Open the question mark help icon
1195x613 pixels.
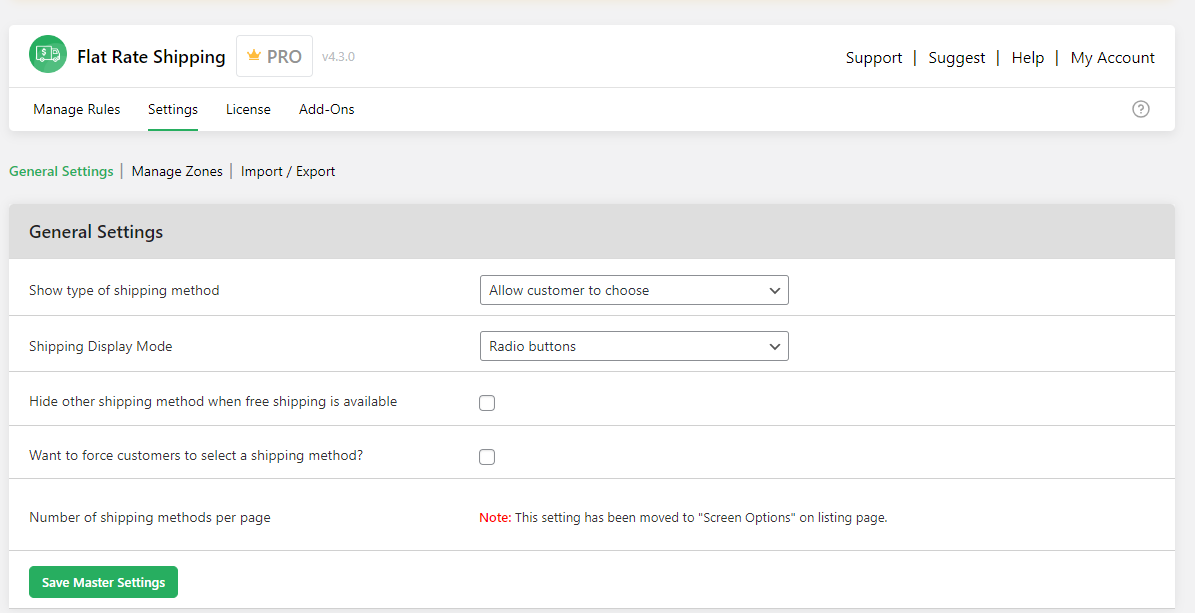[1140, 109]
